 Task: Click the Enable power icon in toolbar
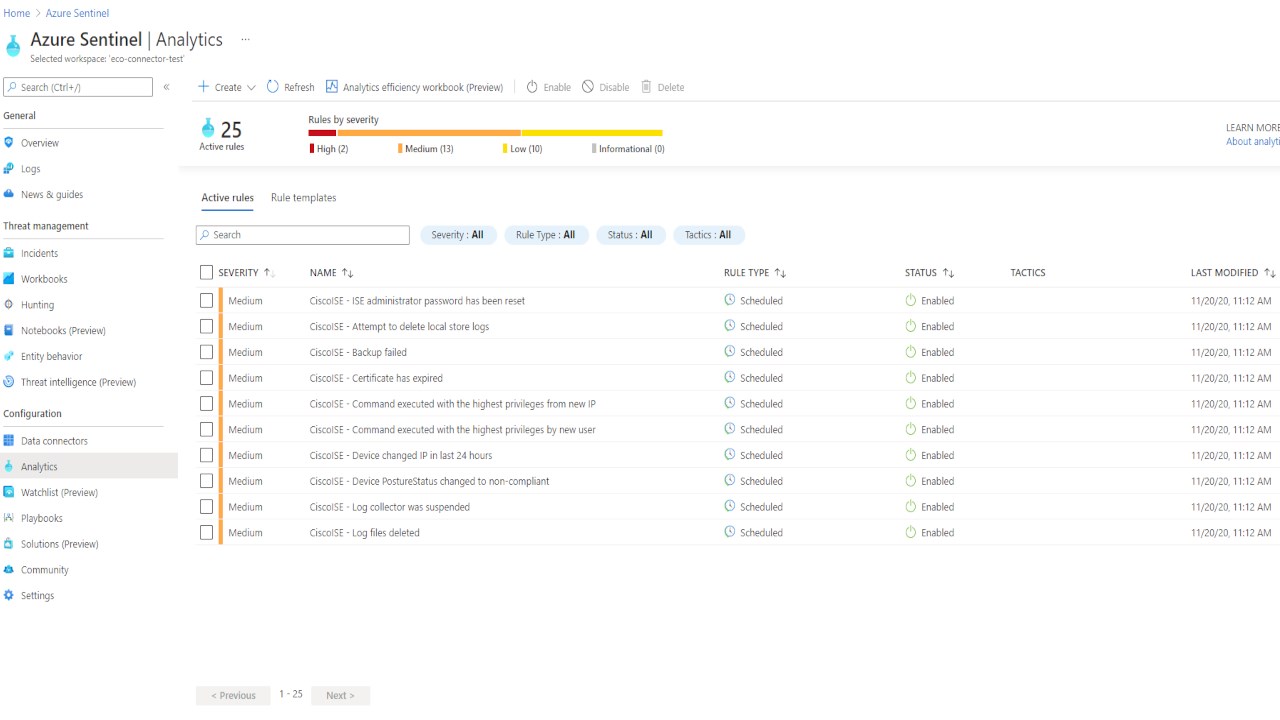point(532,87)
